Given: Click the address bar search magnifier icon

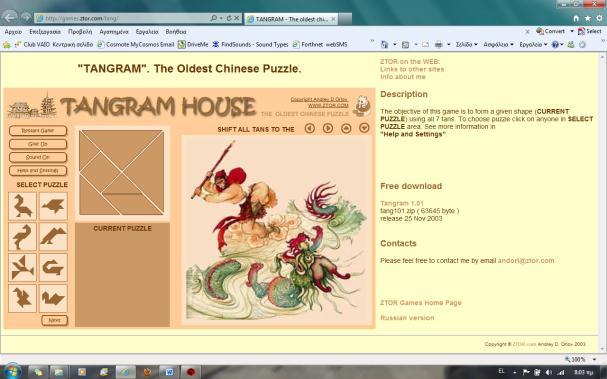Looking at the screenshot, I should (213, 18).
